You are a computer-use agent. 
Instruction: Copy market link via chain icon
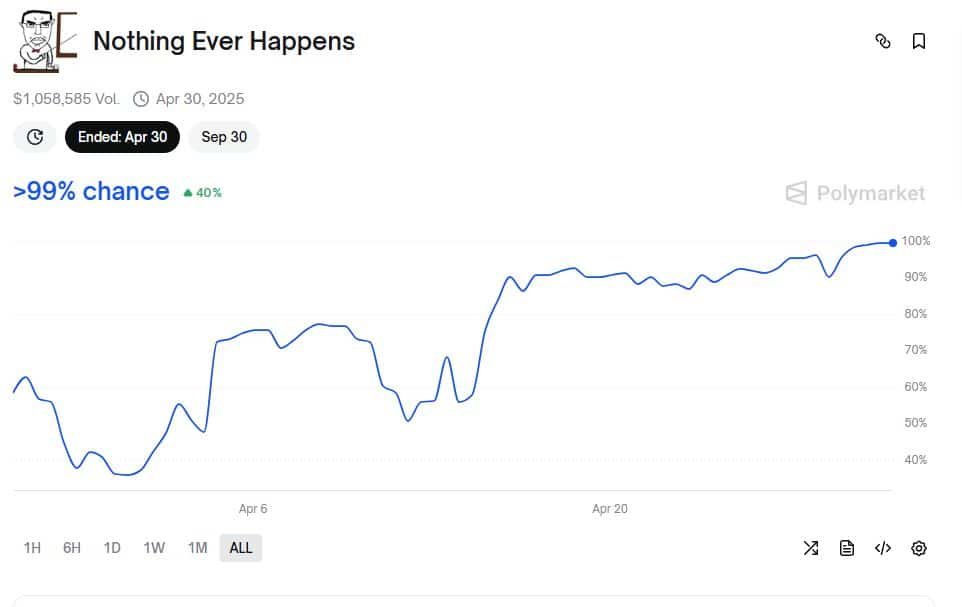point(882,41)
